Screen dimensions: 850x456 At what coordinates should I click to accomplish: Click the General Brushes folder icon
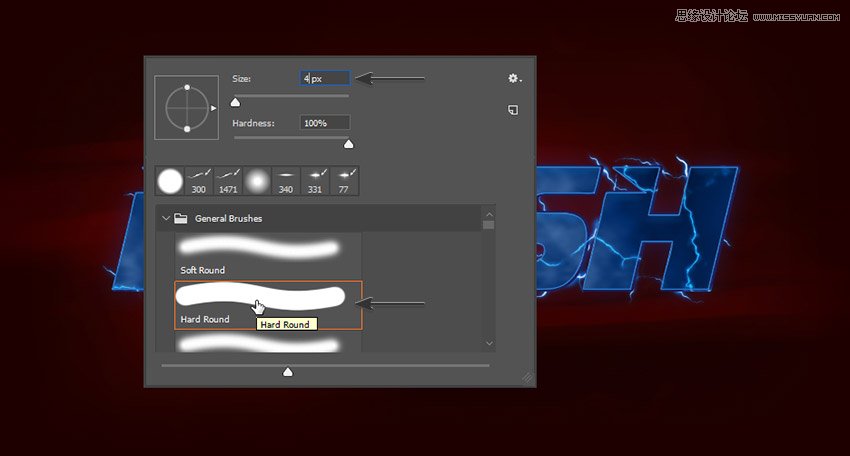[181, 218]
